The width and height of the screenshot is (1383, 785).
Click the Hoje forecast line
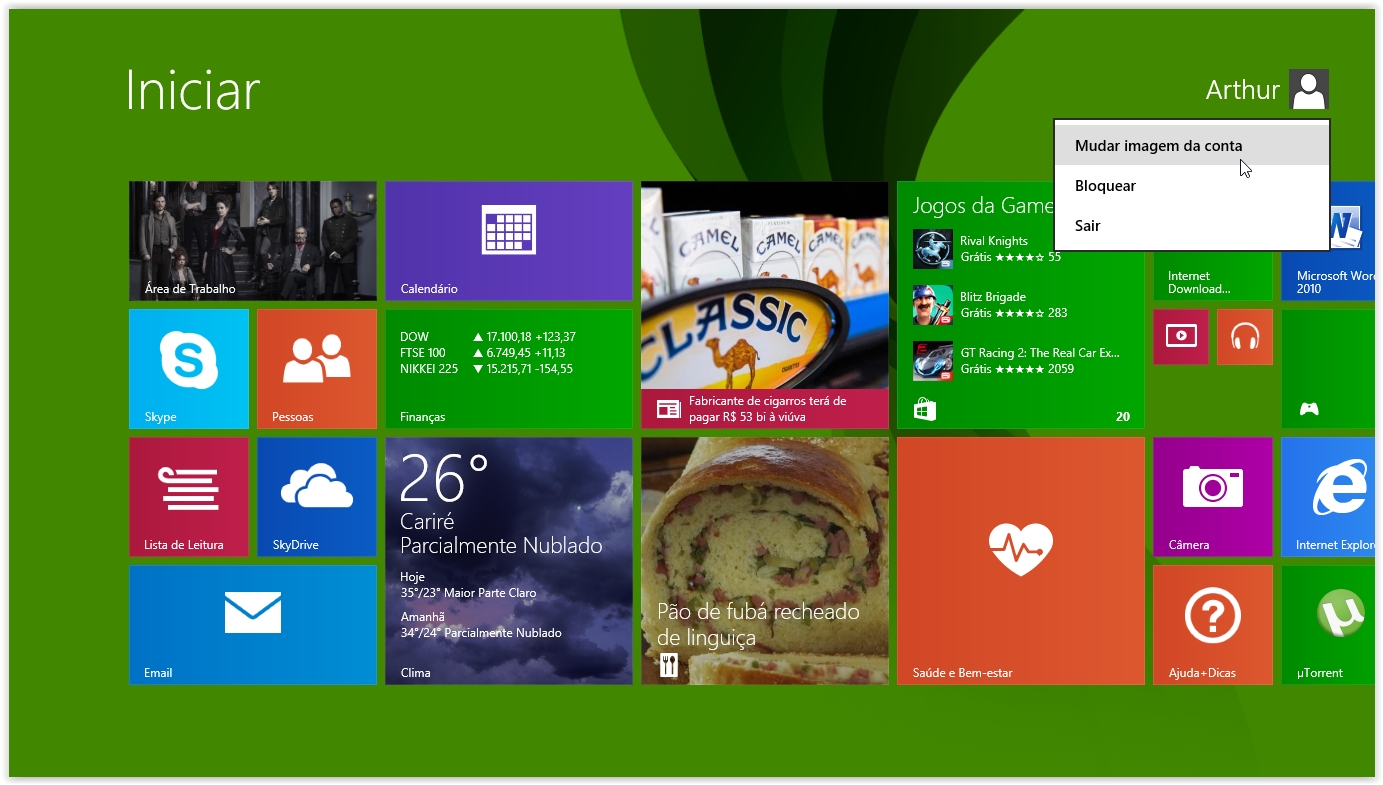click(x=468, y=585)
